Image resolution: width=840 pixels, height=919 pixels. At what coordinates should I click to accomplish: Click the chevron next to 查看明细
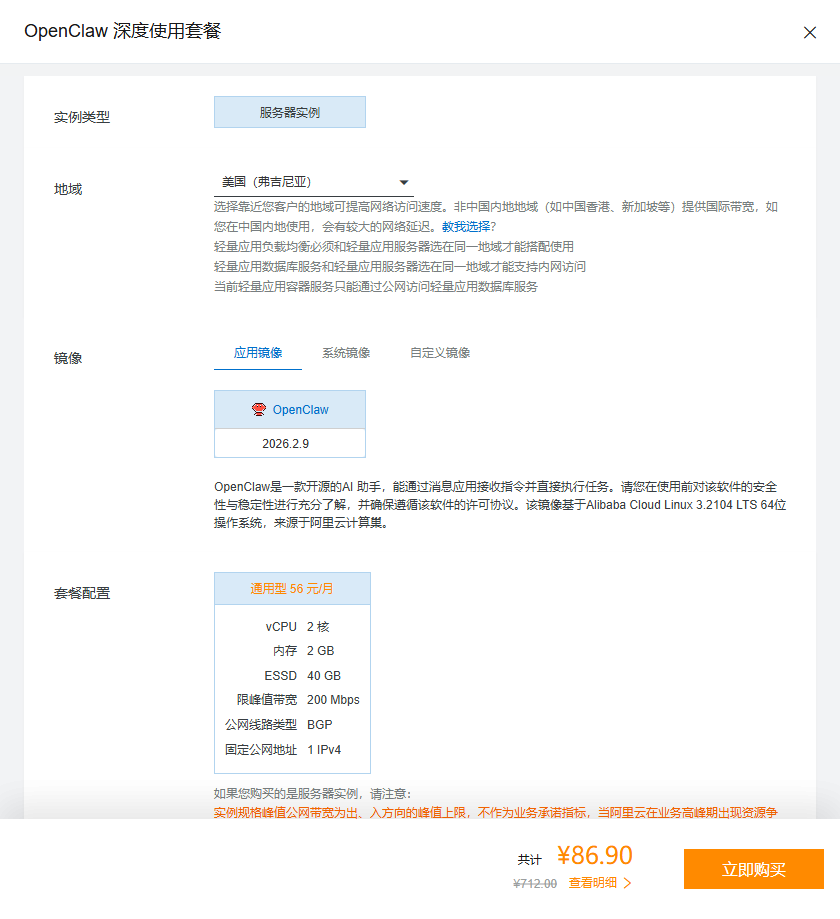pyautogui.click(x=627, y=883)
